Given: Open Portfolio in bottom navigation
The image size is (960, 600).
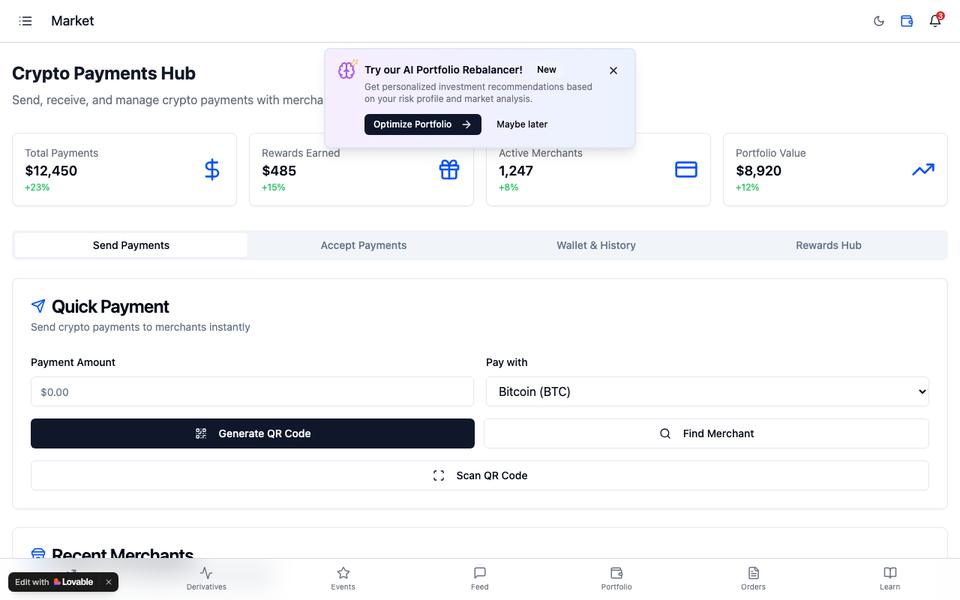Looking at the screenshot, I should click(617, 578).
